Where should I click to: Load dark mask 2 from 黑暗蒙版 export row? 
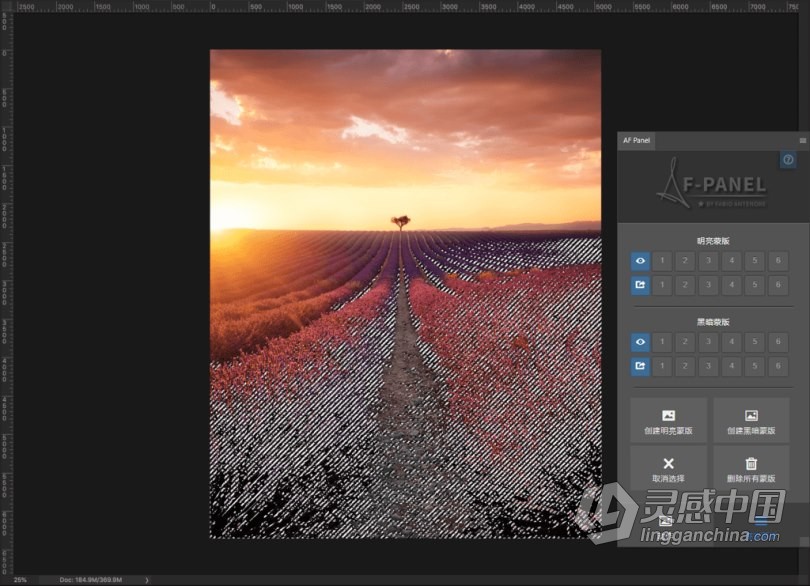(686, 366)
